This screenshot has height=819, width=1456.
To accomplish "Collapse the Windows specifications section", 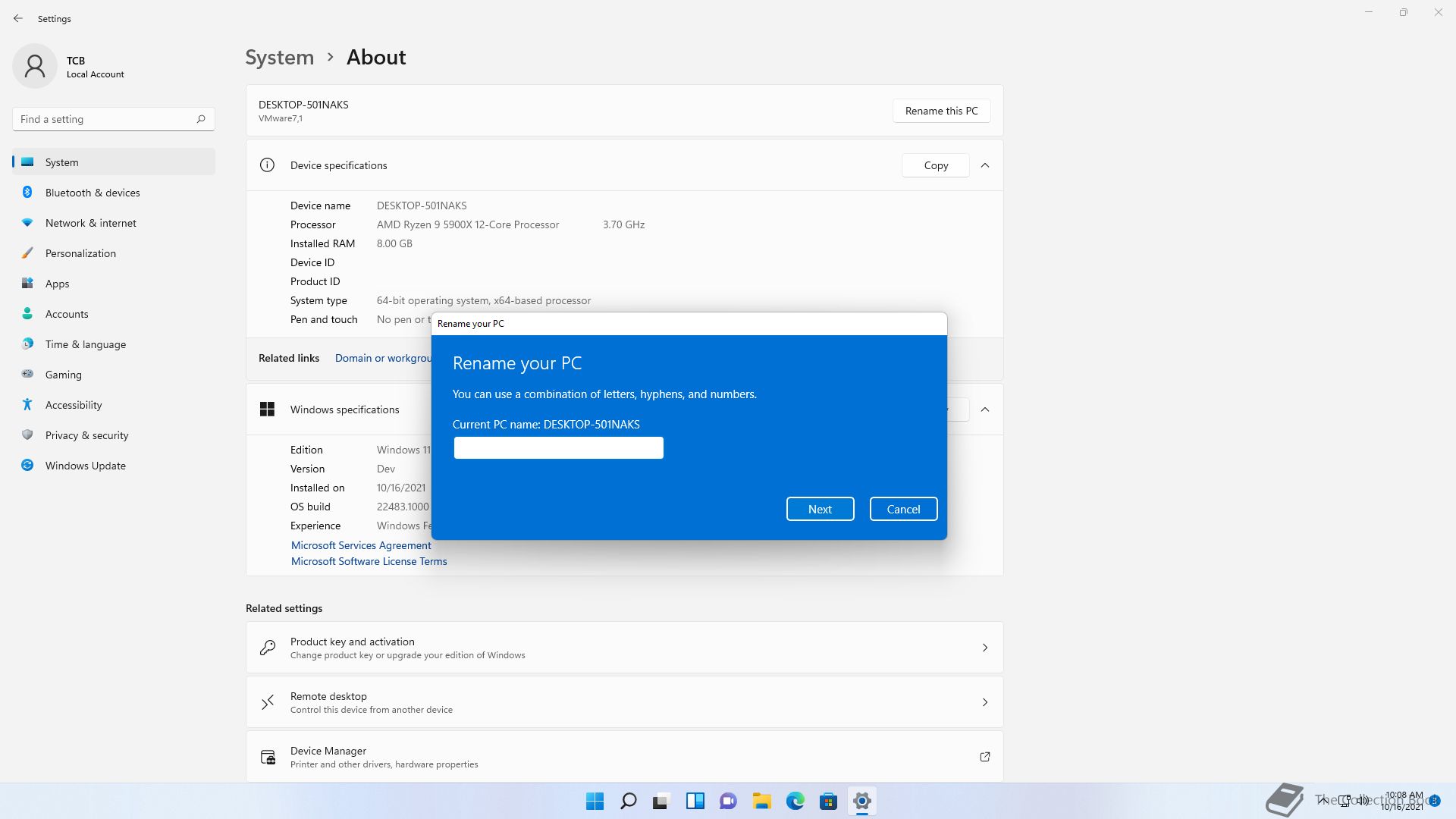I will click(x=985, y=409).
